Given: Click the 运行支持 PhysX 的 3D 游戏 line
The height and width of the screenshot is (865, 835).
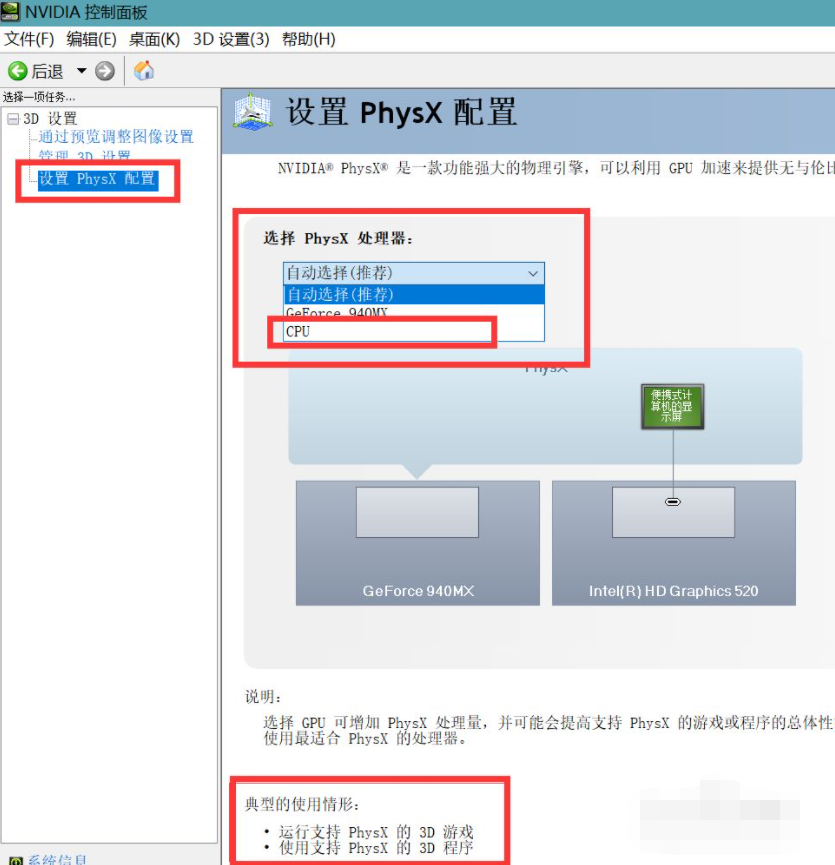Looking at the screenshot, I should (x=376, y=832).
